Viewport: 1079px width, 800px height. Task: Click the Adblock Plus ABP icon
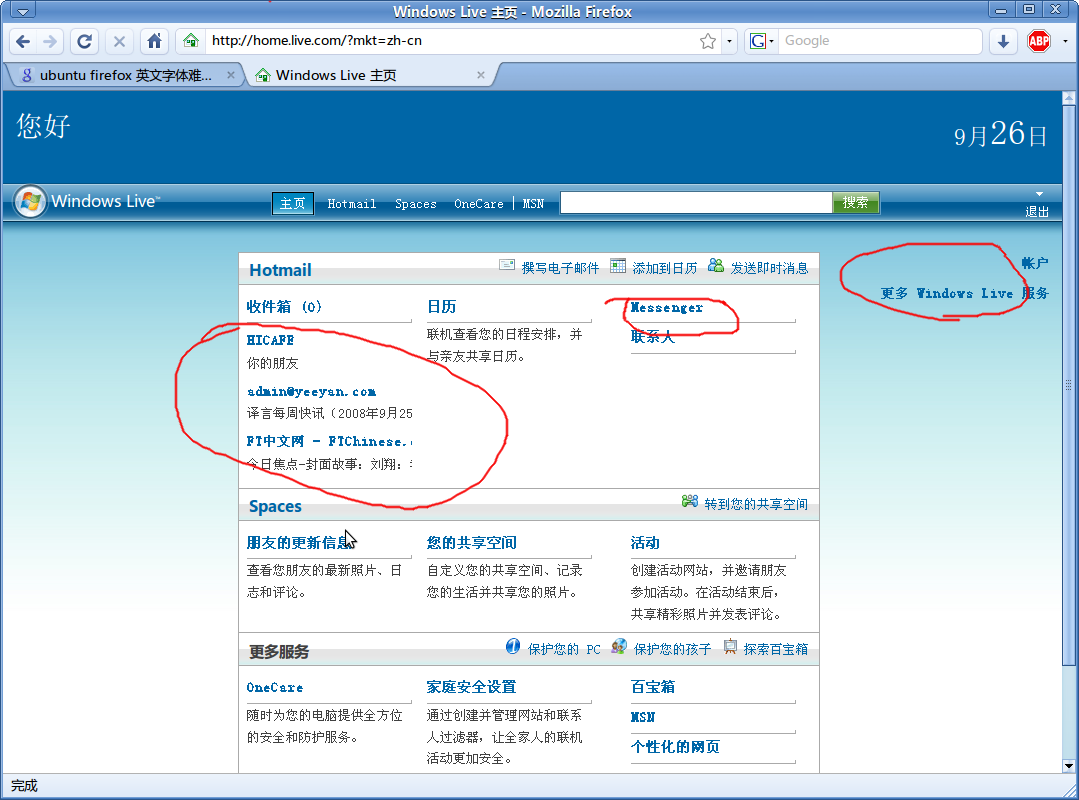point(1038,41)
